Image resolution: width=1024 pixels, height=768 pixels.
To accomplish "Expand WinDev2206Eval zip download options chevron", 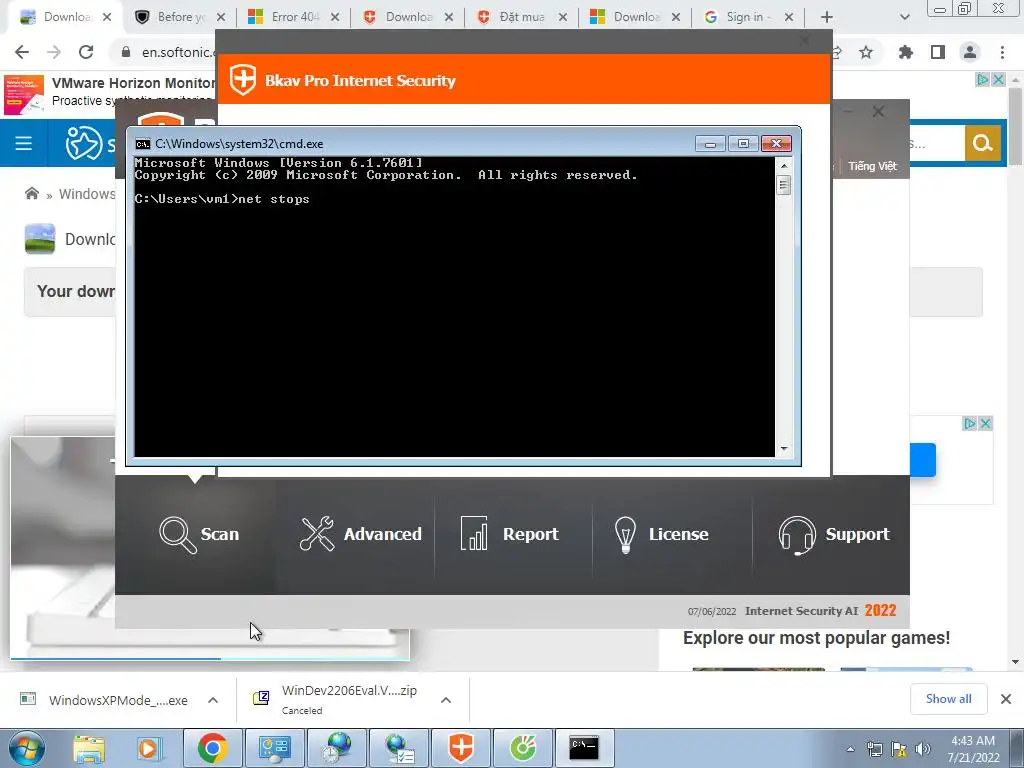I will tap(446, 700).
